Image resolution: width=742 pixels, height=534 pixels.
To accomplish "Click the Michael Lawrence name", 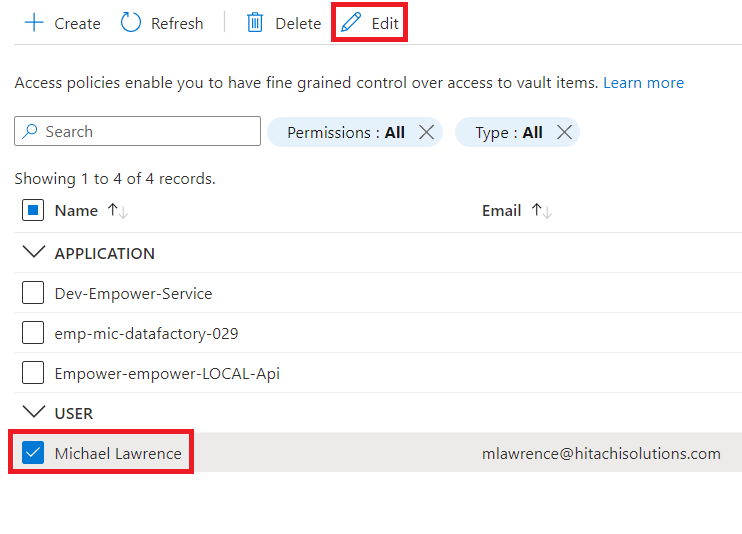I will (x=118, y=454).
